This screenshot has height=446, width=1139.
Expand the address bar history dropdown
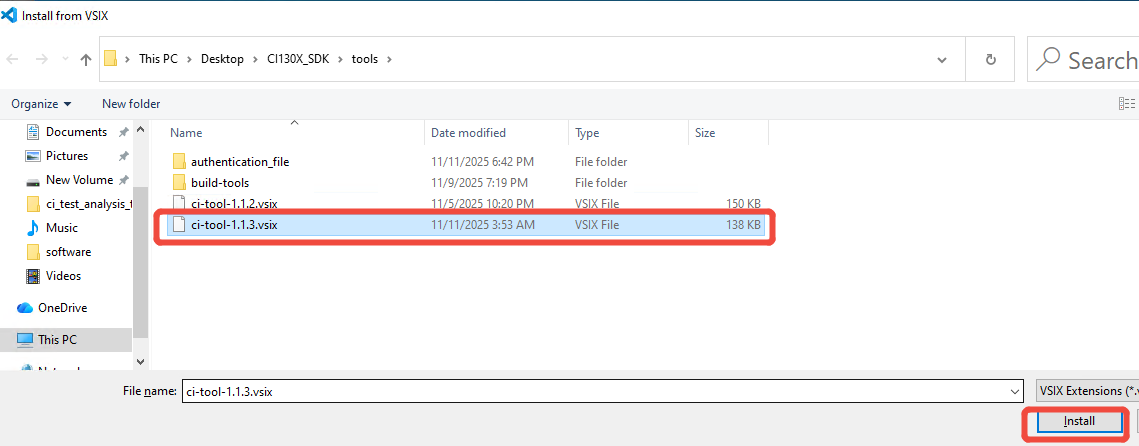[941, 59]
